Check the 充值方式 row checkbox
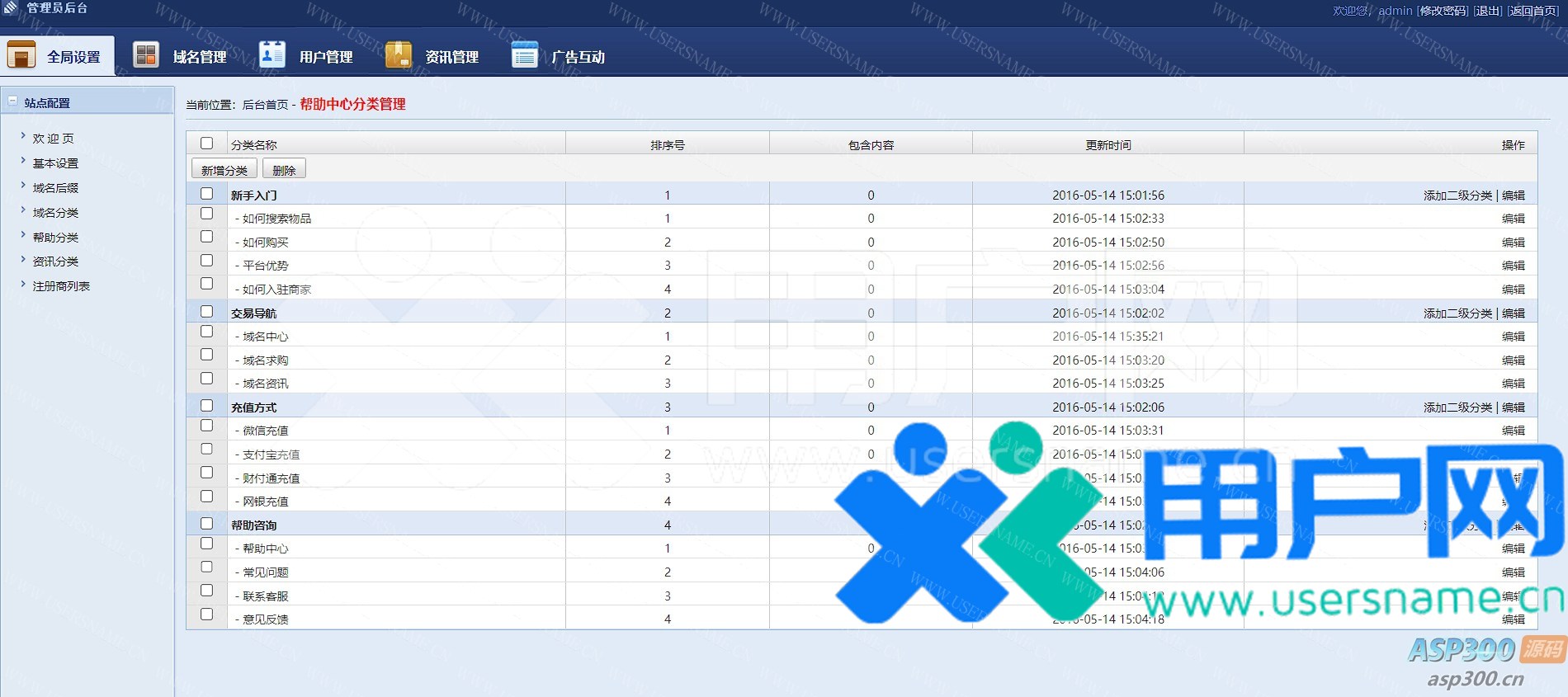The height and width of the screenshot is (697, 1568). [207, 406]
